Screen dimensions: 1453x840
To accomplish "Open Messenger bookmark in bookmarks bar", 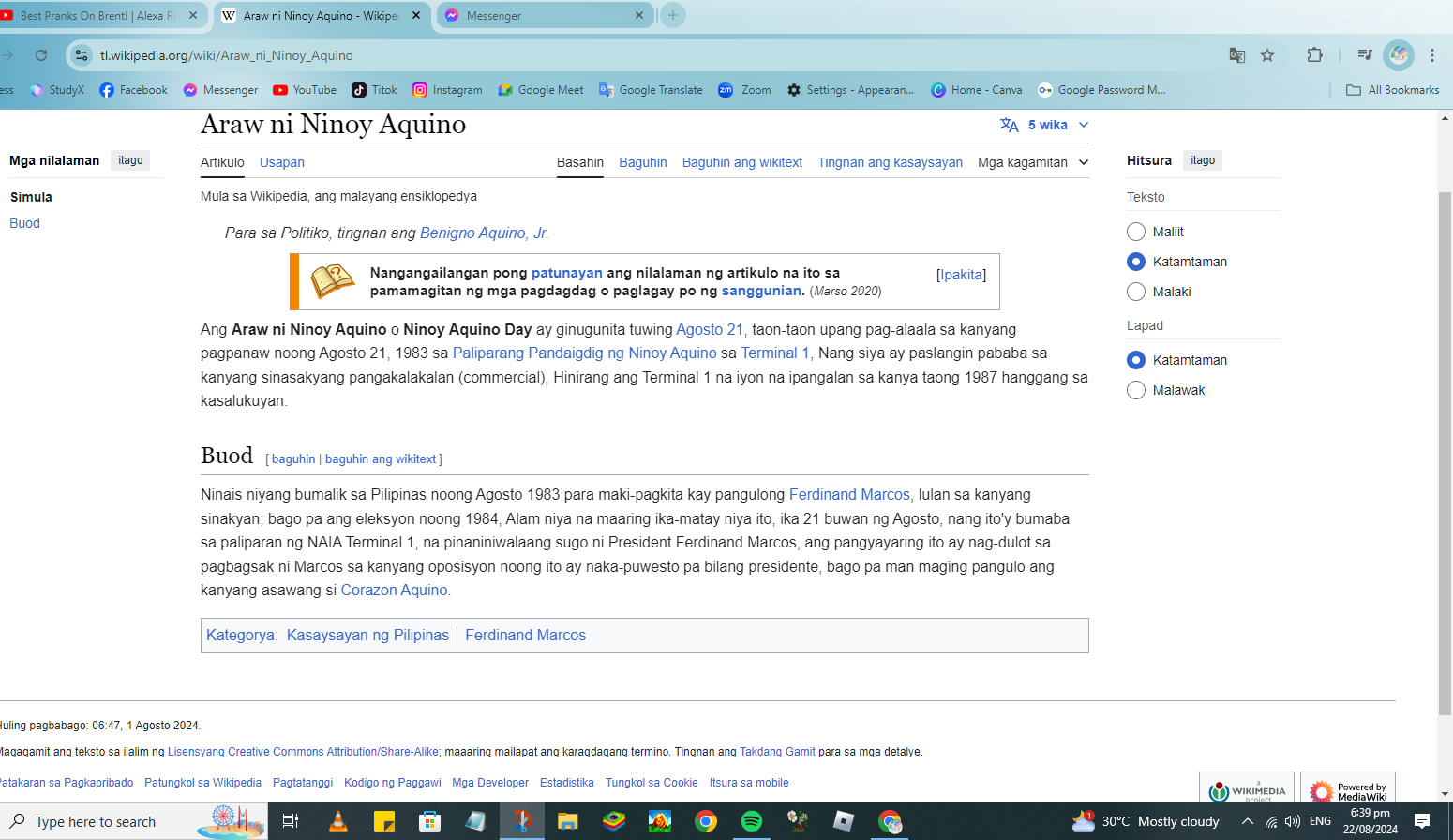I will tap(220, 90).
